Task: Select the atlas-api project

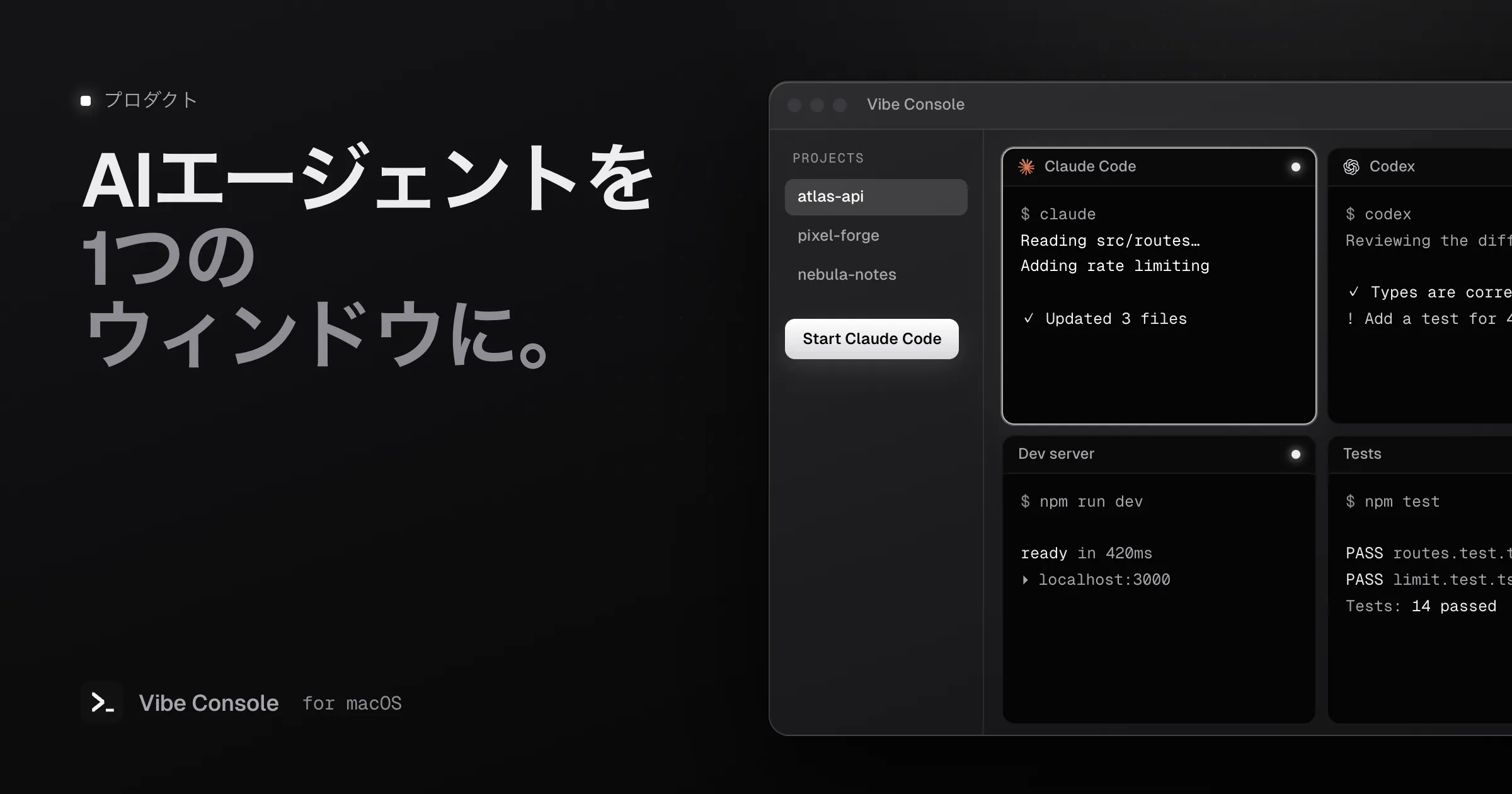Action: [876, 197]
